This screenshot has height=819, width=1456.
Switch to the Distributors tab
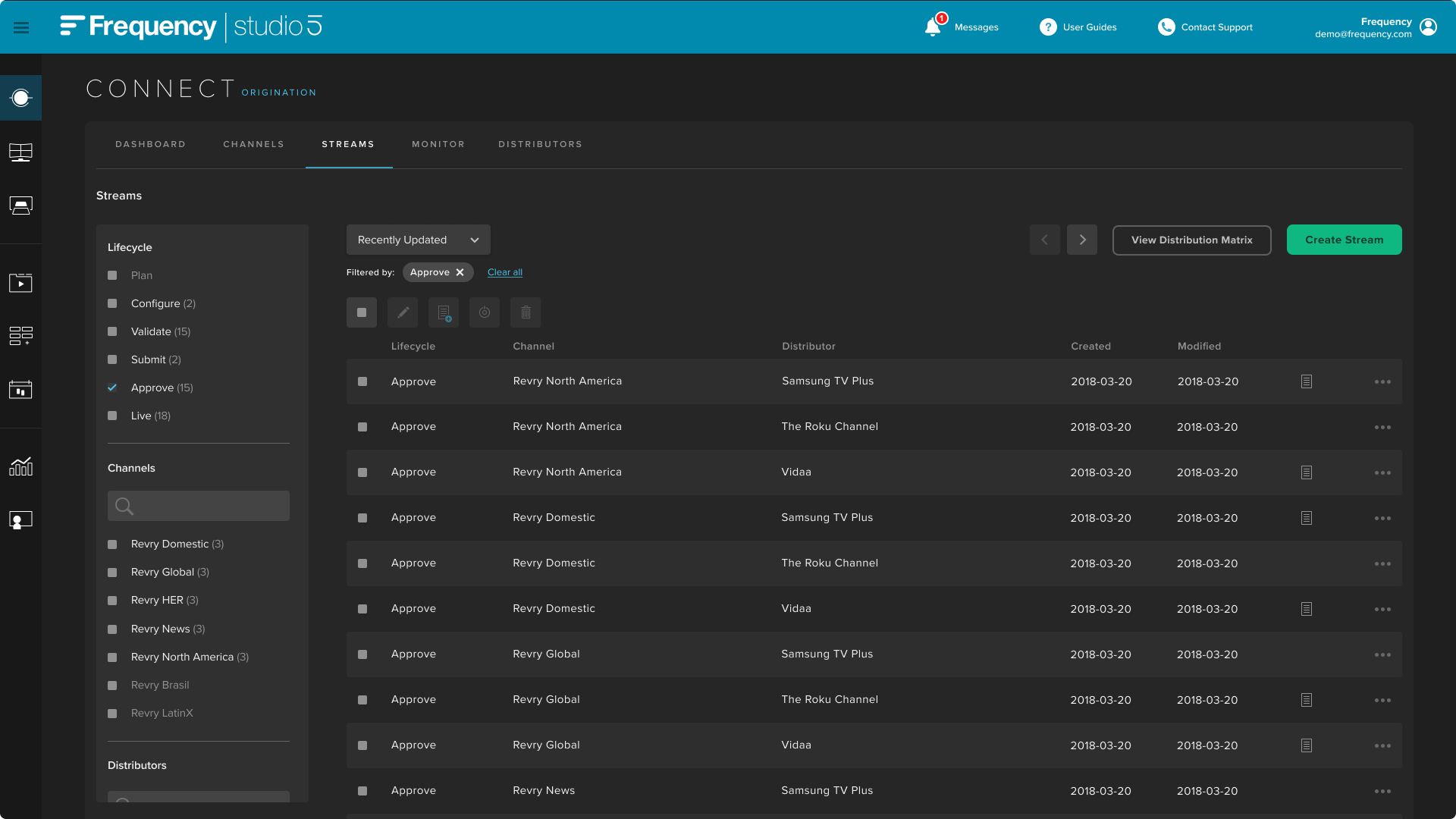pyautogui.click(x=540, y=144)
